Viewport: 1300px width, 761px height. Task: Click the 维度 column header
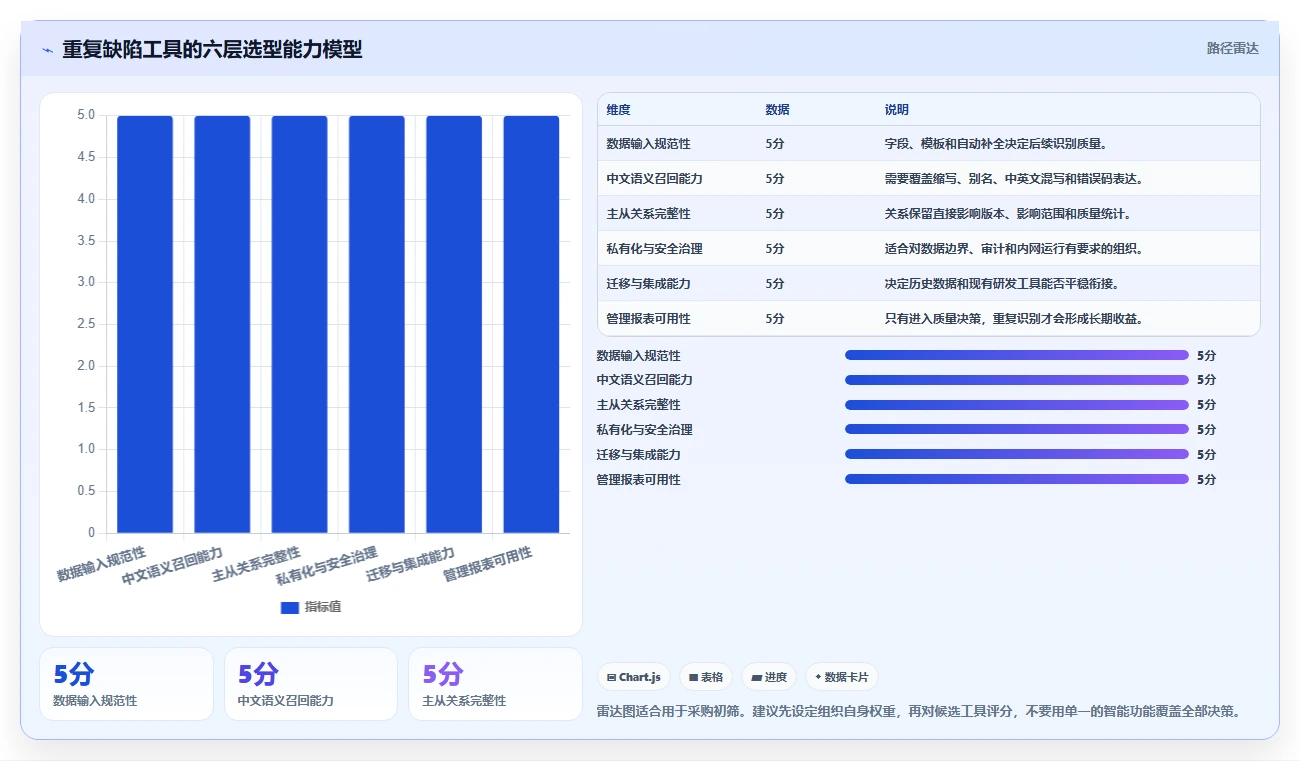tap(618, 110)
